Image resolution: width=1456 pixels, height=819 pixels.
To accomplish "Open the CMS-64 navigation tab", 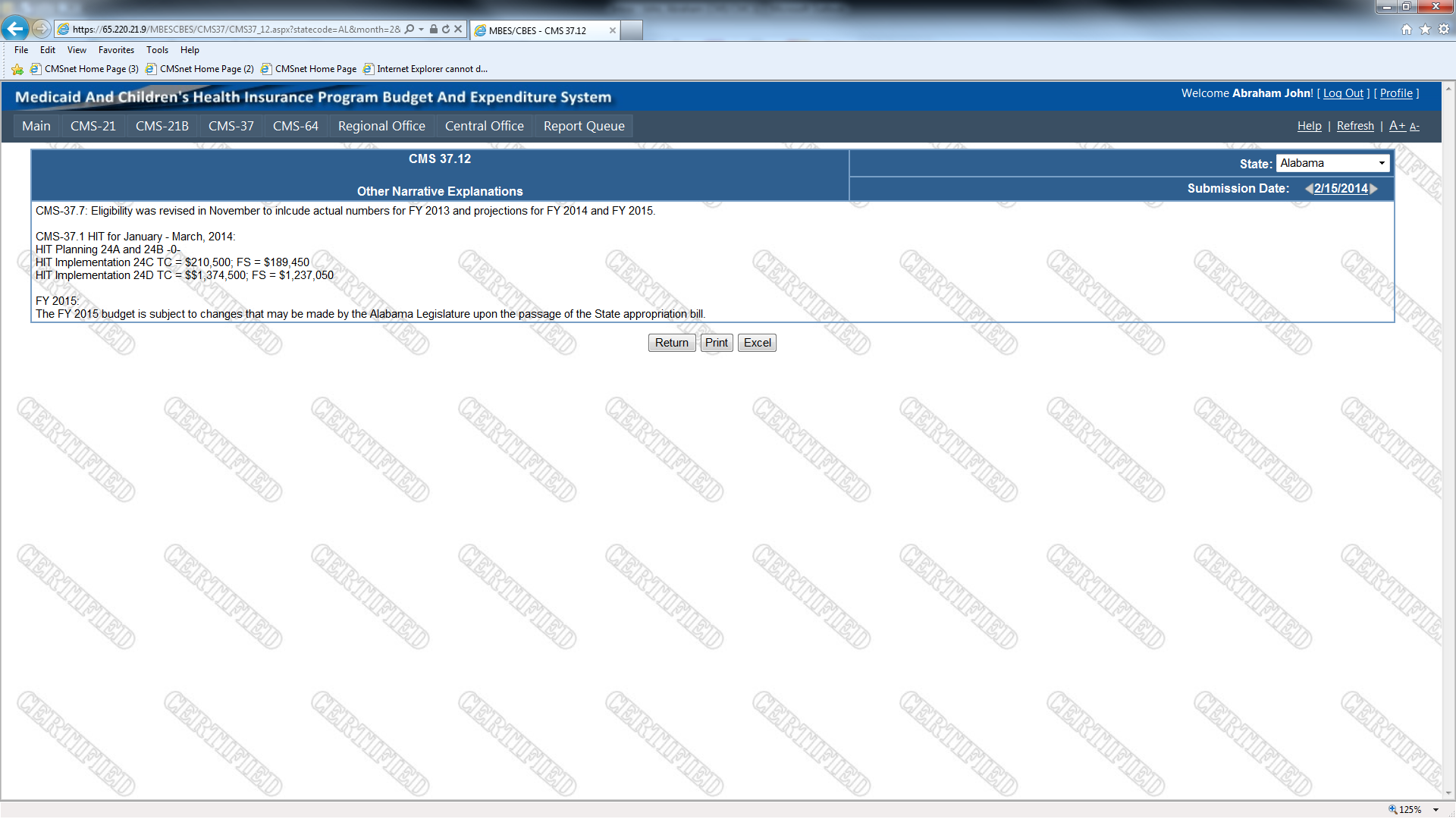I will [295, 126].
